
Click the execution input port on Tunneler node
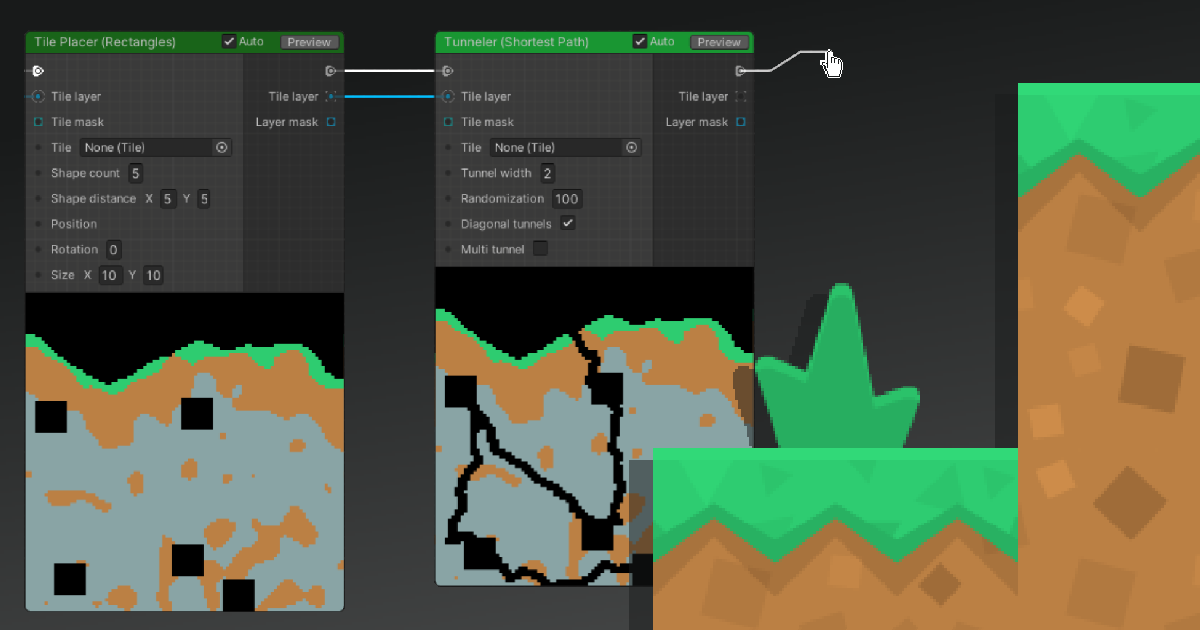click(447, 70)
